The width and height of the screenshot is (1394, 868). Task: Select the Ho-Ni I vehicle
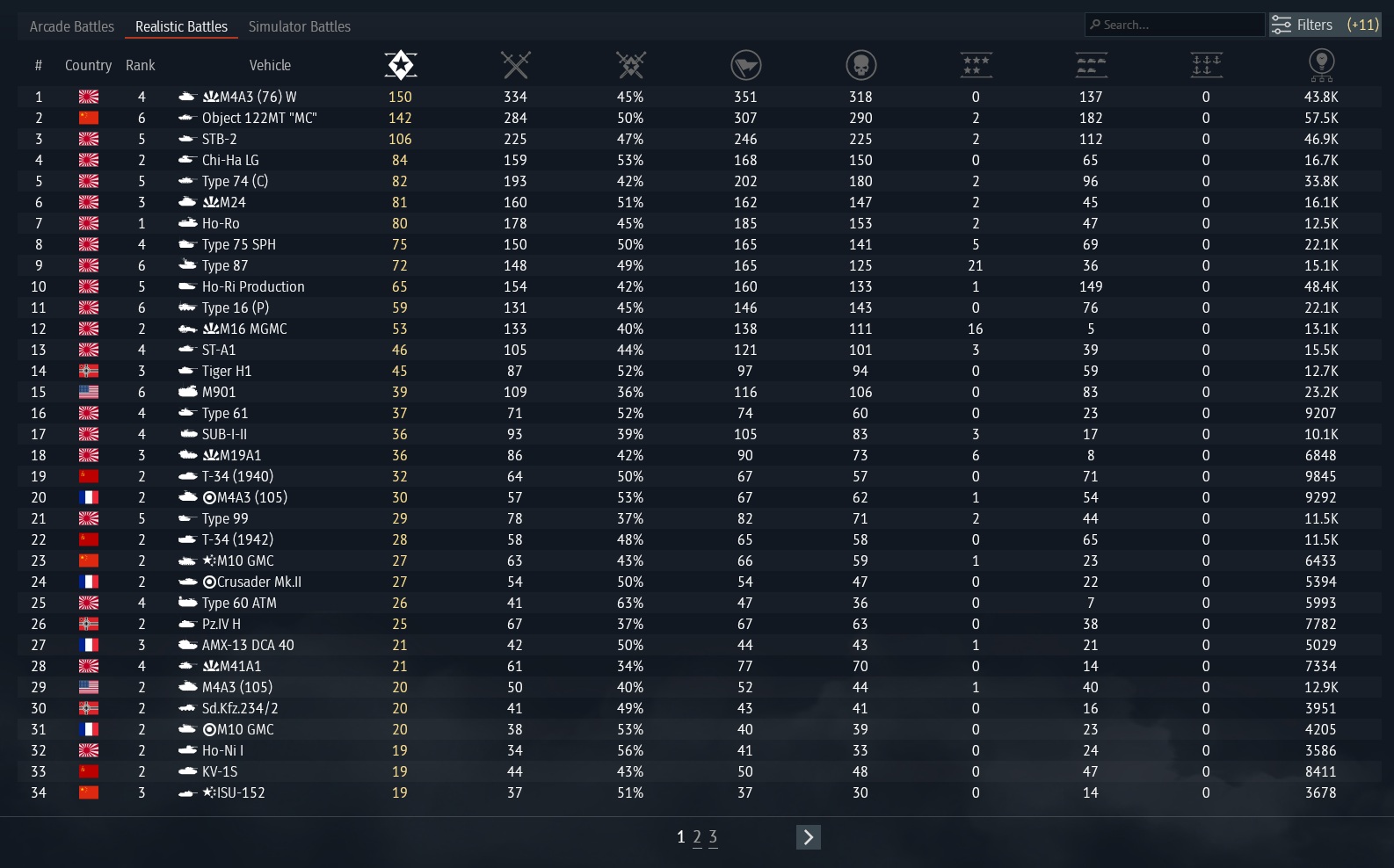[x=222, y=750]
